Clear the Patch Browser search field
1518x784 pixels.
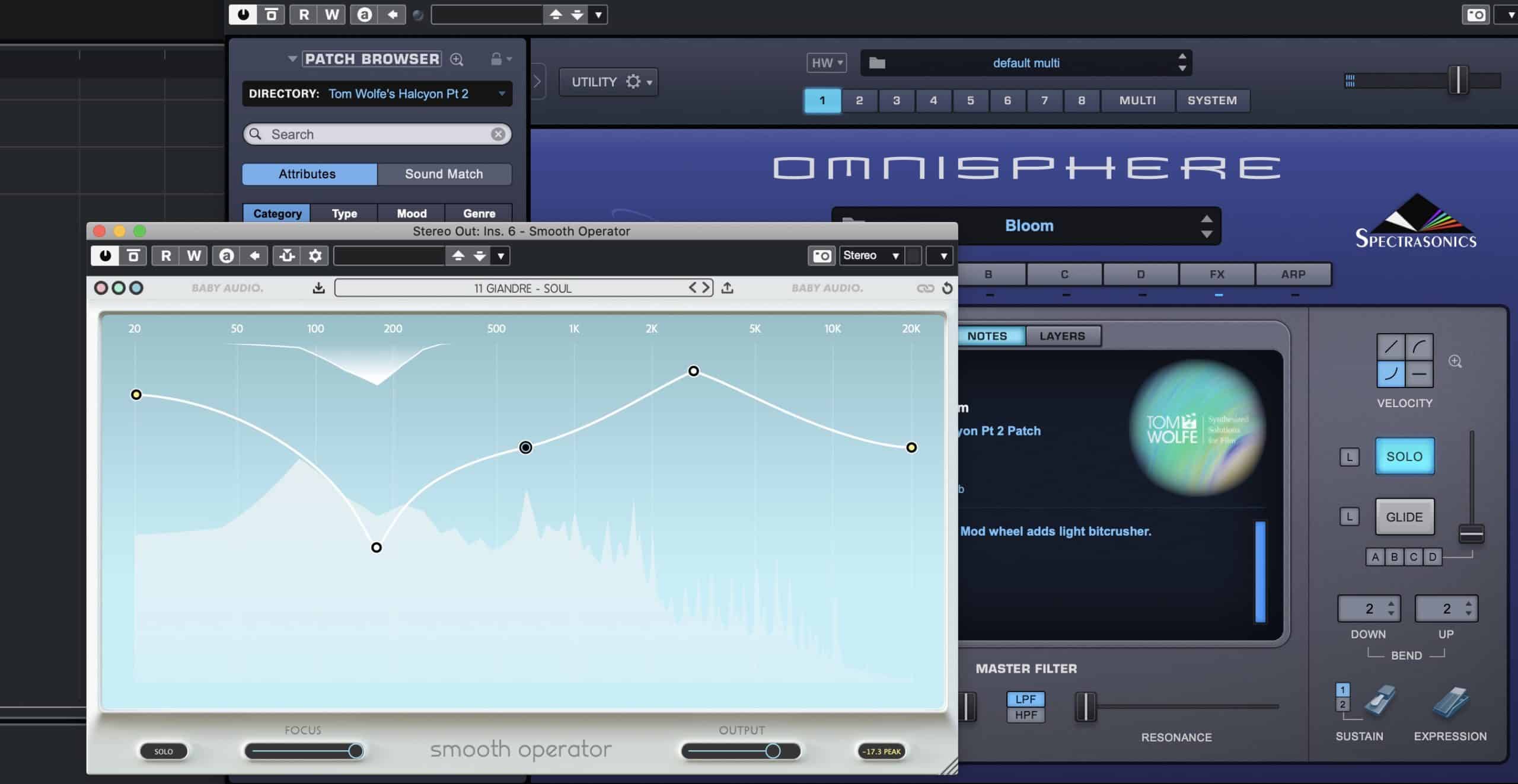[x=498, y=135]
